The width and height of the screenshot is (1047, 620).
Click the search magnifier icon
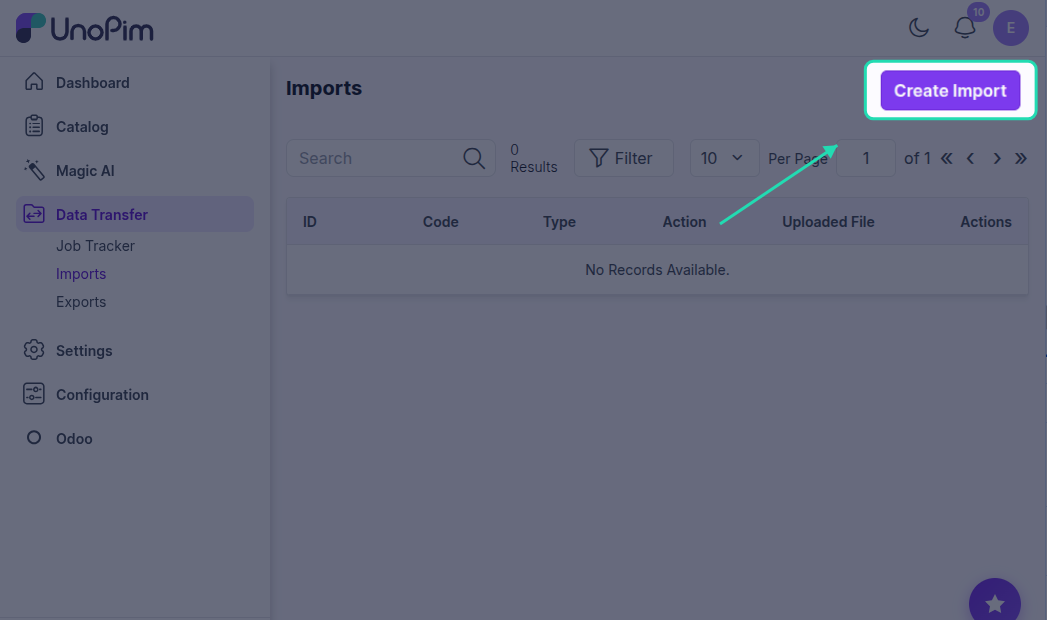[x=473, y=158]
